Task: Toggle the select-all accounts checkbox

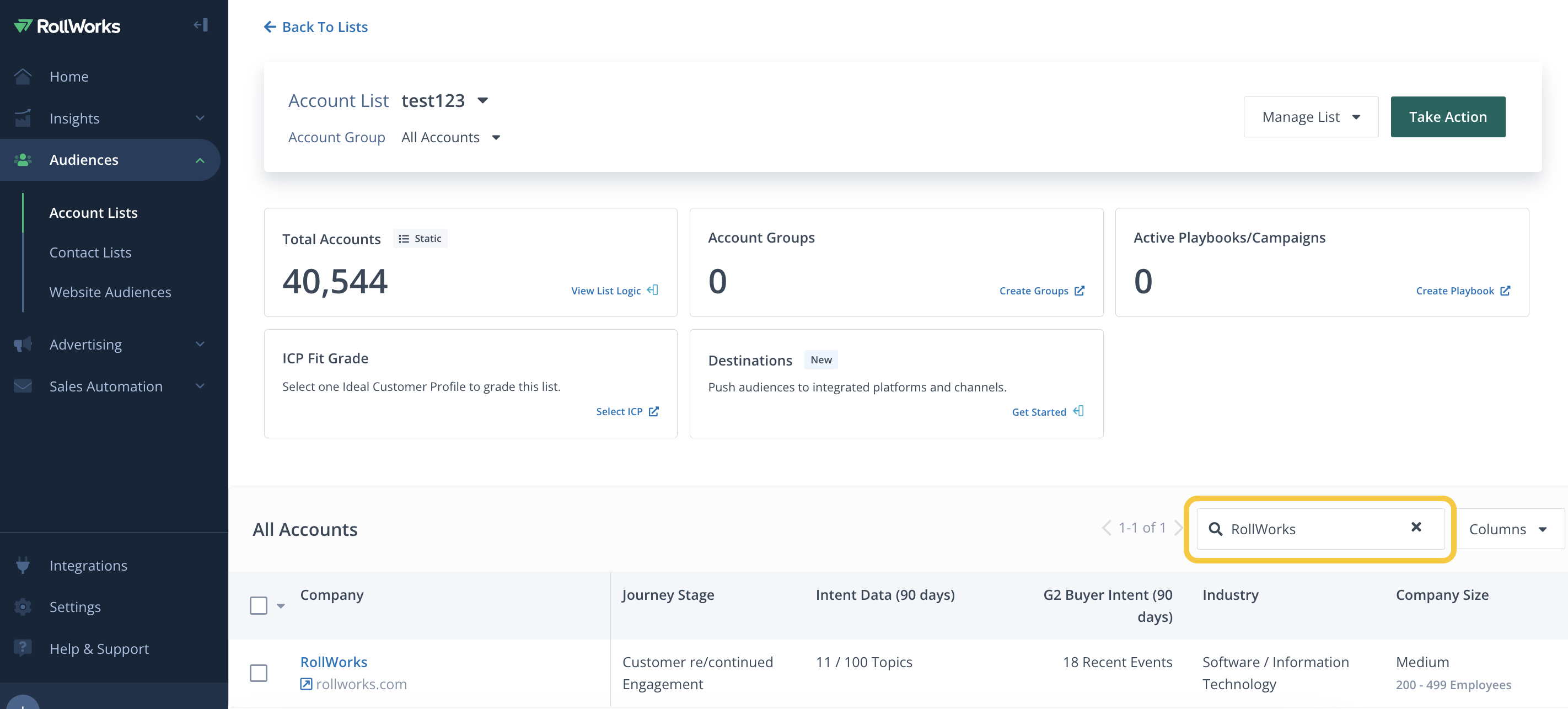Action: pyautogui.click(x=259, y=605)
